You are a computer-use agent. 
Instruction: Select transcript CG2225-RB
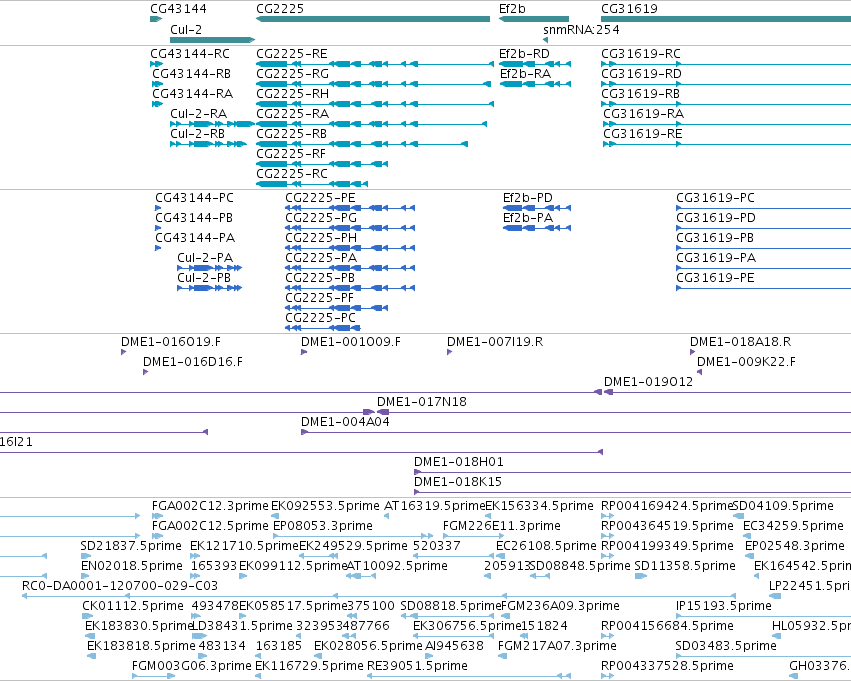[362, 144]
